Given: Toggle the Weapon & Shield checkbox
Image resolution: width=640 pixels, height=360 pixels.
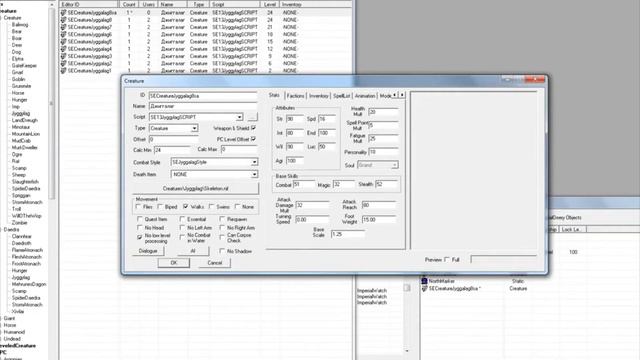Looking at the screenshot, I should point(253,128).
